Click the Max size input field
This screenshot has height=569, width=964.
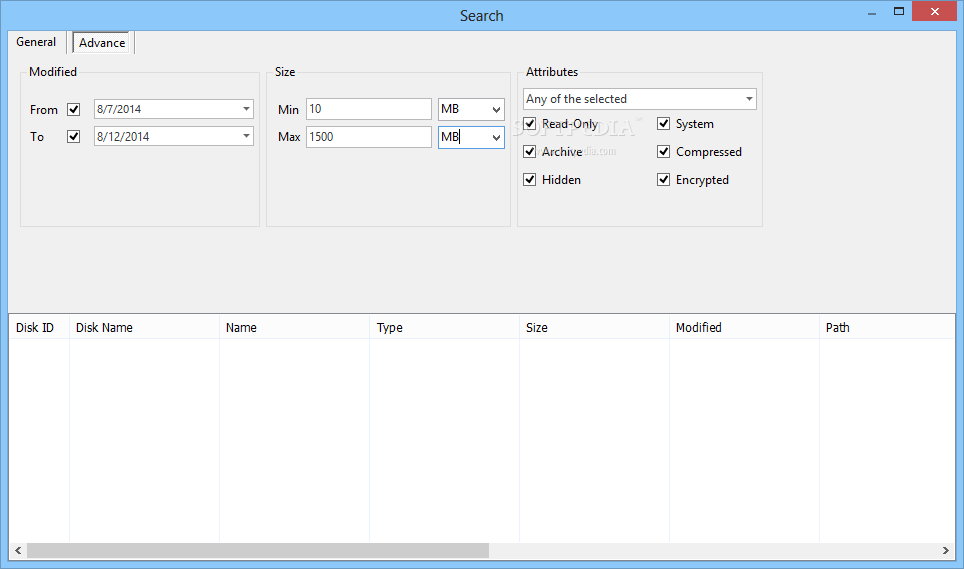click(x=368, y=137)
